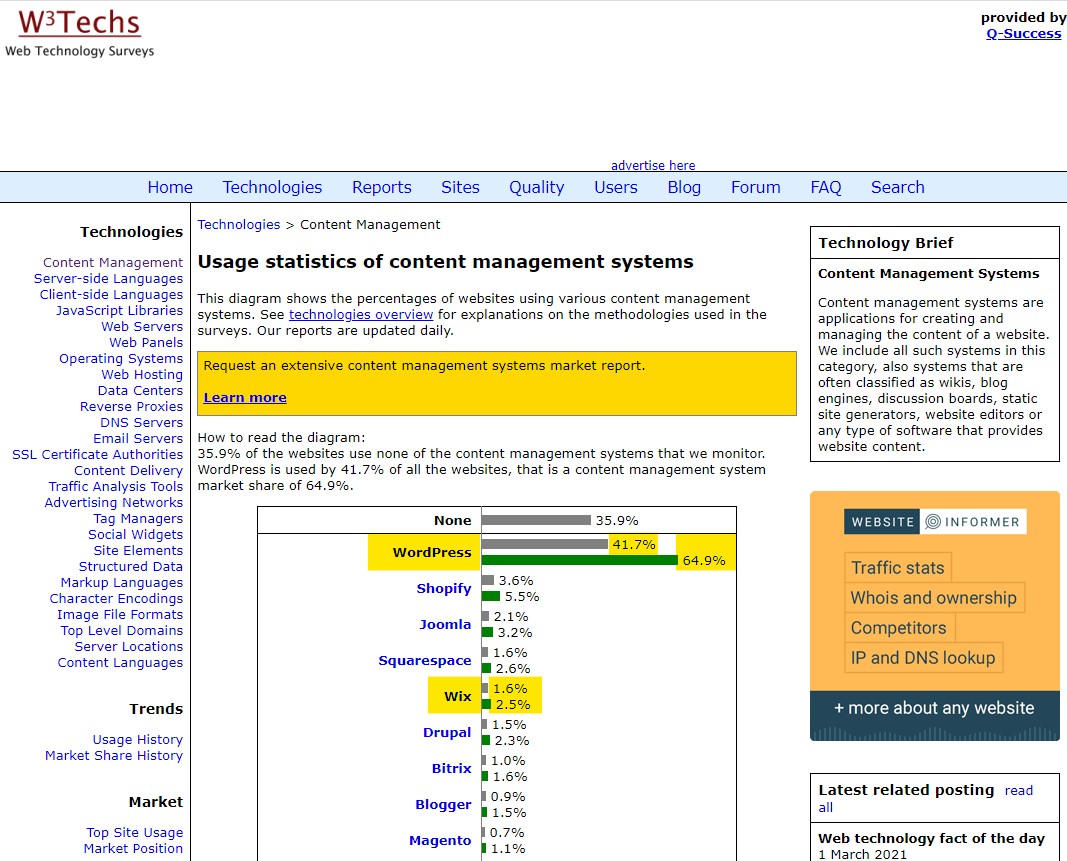Click the WordPress 64.9% market share value
The image size is (1067, 861).
[704, 560]
